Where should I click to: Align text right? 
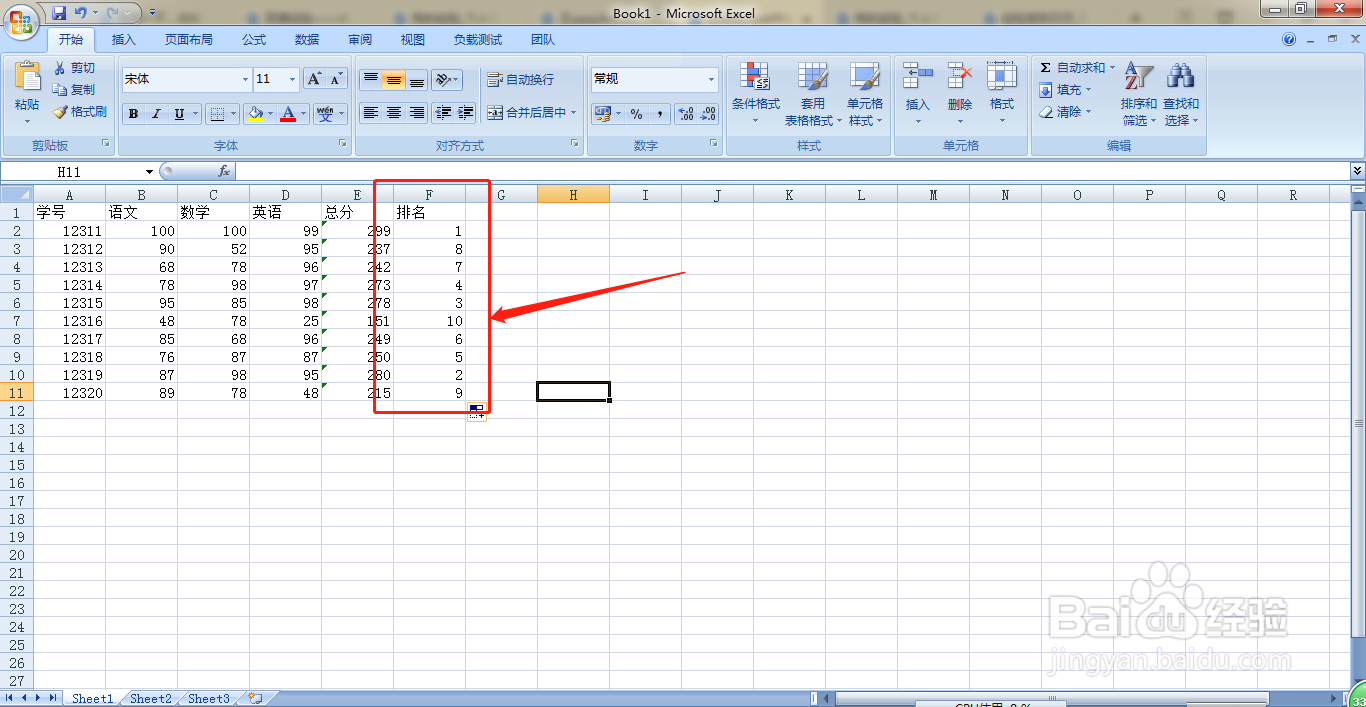[x=417, y=113]
